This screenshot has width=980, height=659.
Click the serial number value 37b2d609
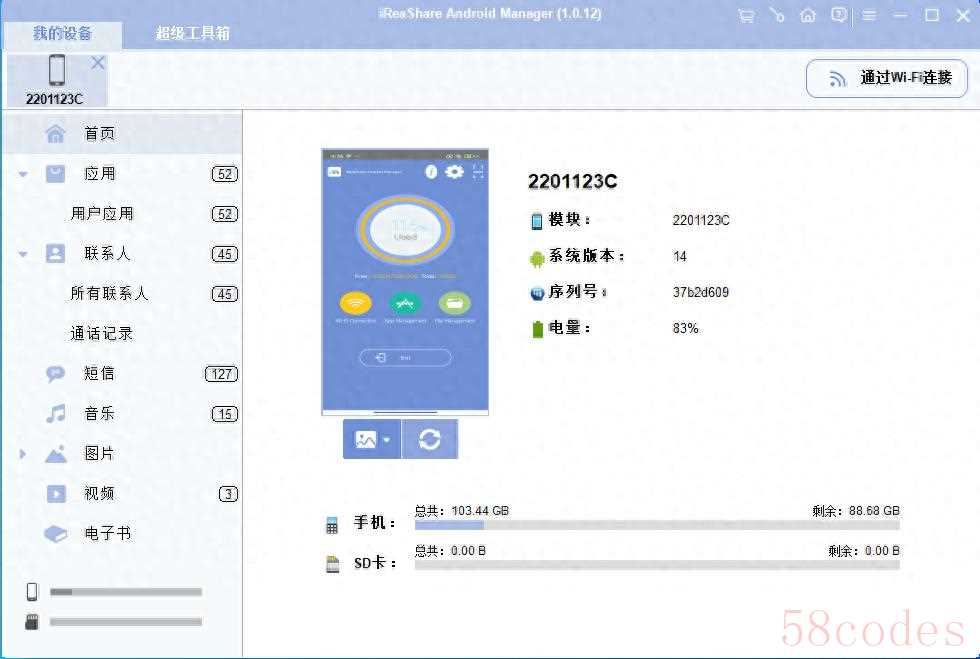tap(701, 293)
